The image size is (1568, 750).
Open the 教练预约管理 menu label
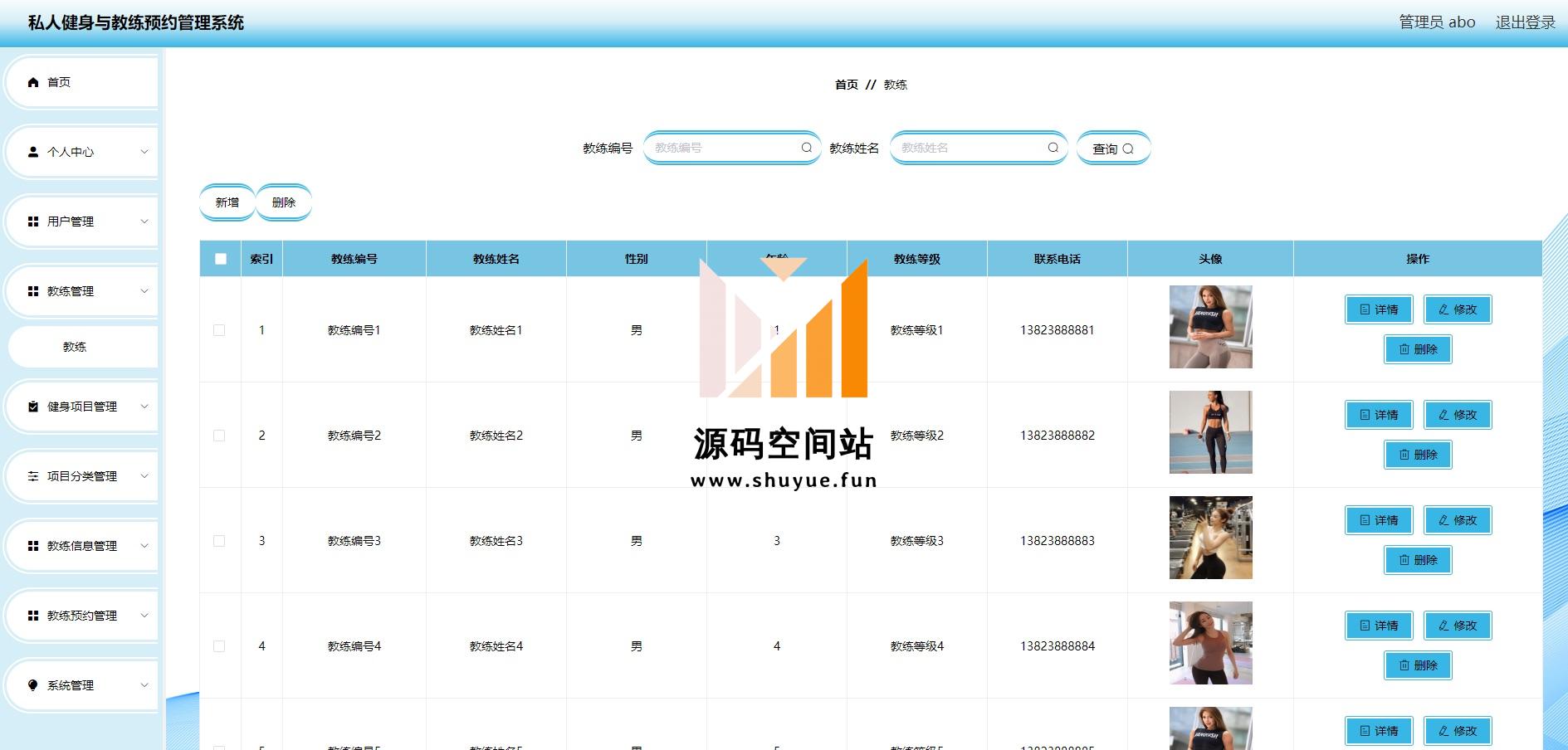[82, 616]
